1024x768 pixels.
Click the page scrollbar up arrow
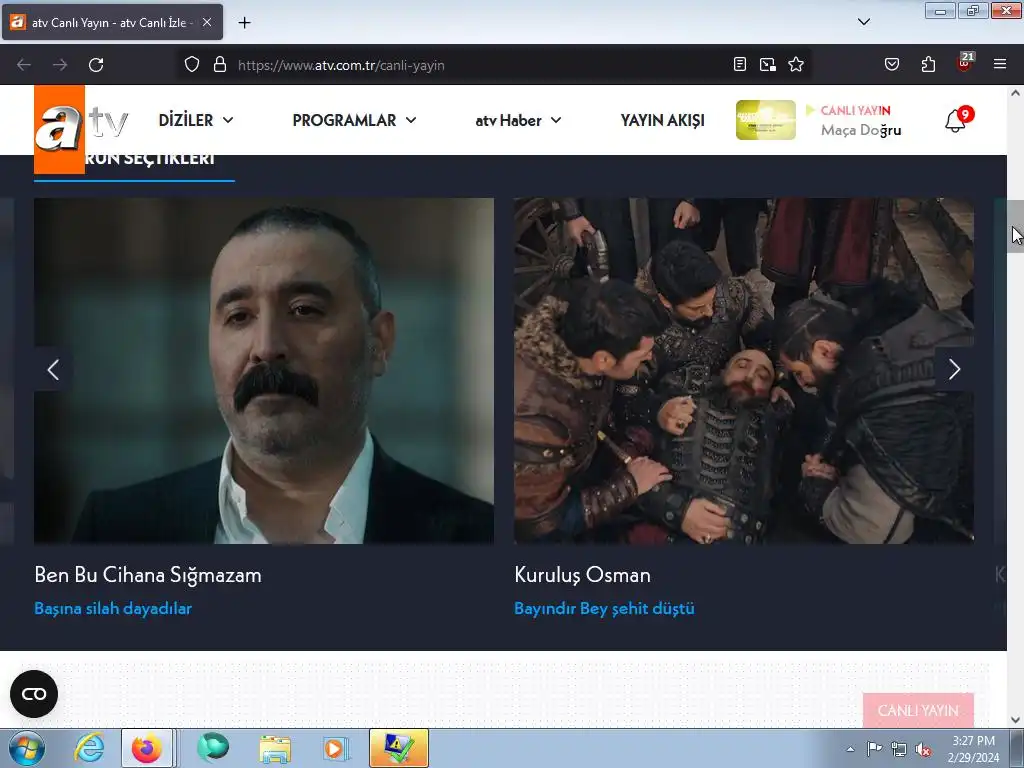click(1015, 93)
